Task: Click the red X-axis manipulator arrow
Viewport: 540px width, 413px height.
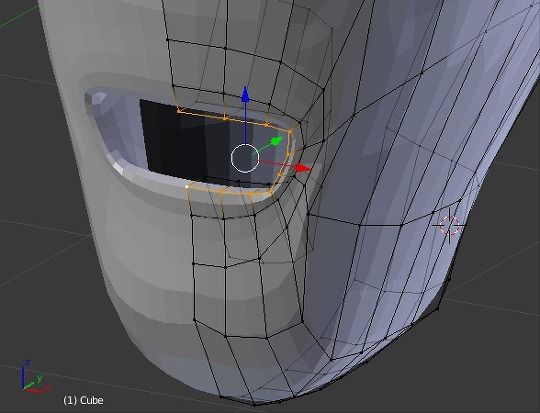Action: [303, 168]
